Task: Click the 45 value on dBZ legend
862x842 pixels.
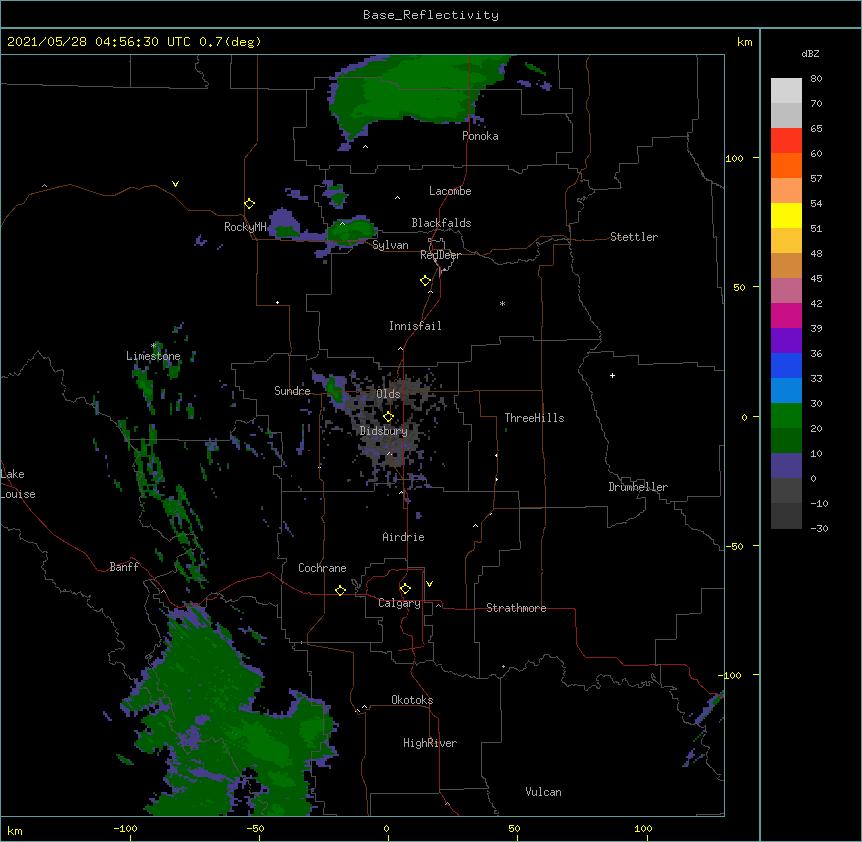Action: 816,278
